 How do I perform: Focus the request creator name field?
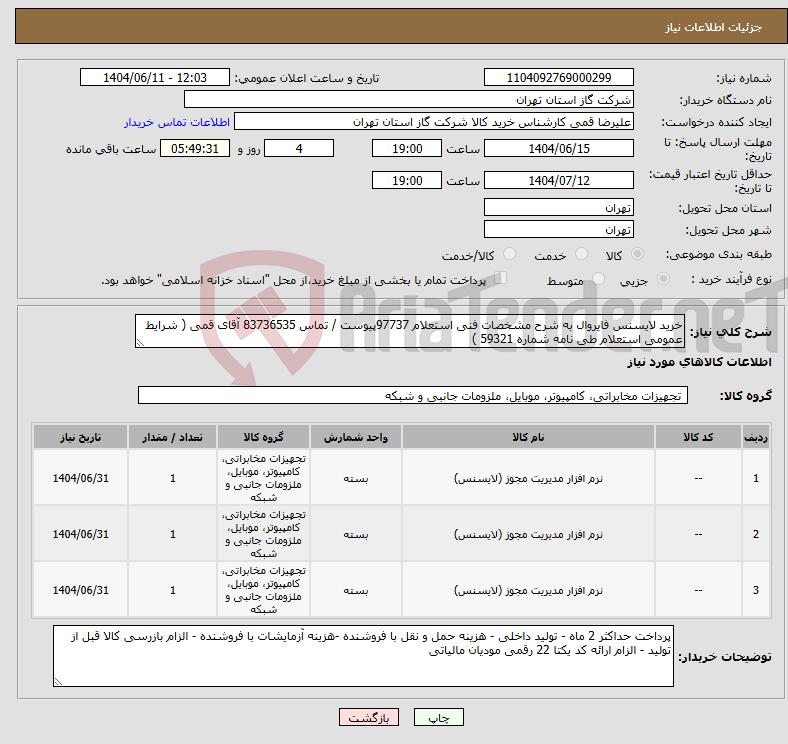click(x=433, y=121)
